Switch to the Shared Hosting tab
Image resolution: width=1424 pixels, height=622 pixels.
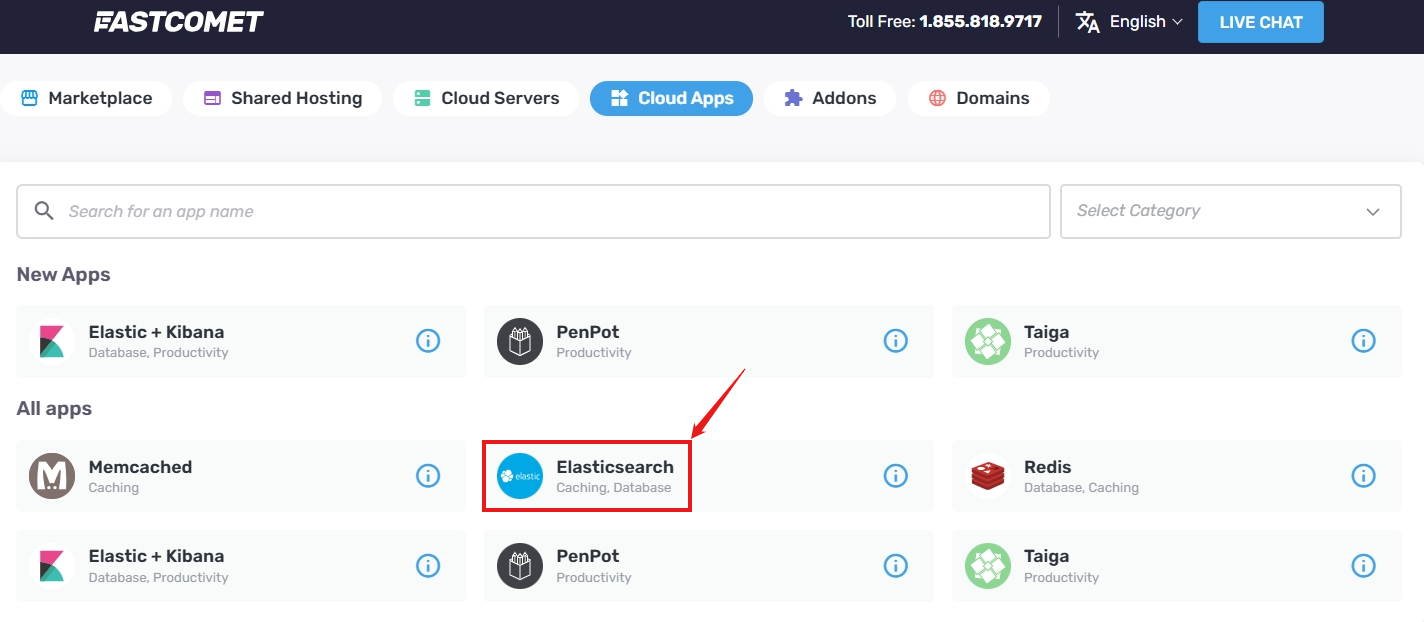click(282, 98)
